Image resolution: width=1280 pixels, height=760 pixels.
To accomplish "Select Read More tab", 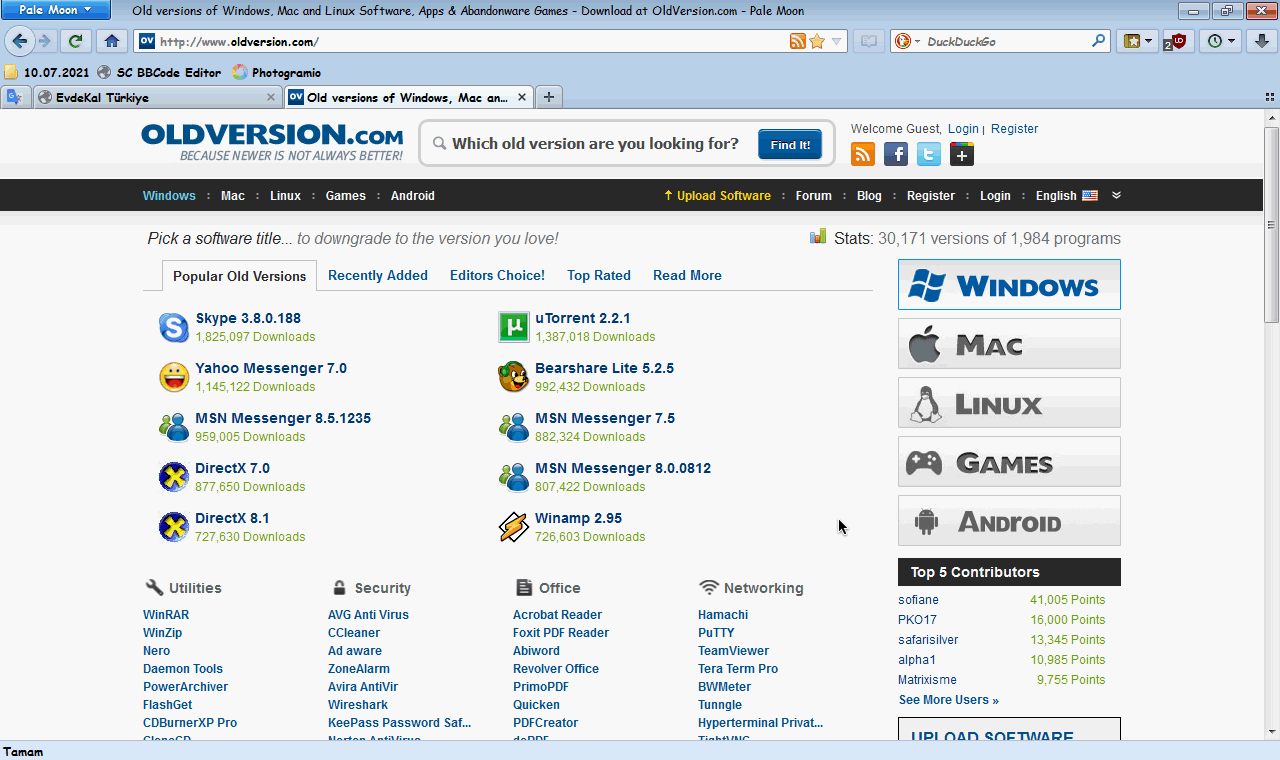I will 687,275.
